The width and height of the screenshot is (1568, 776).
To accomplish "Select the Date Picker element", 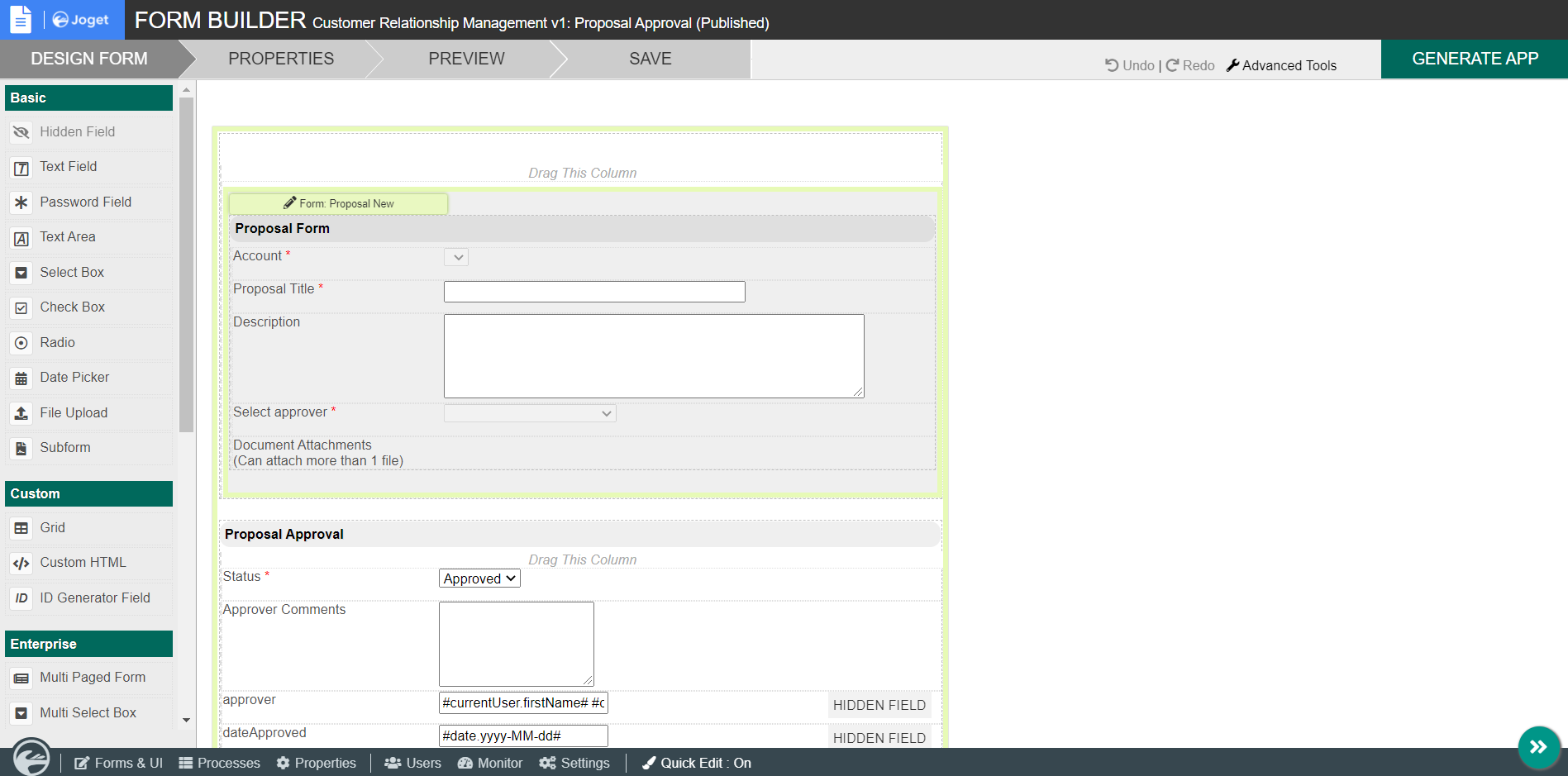I will tap(74, 377).
